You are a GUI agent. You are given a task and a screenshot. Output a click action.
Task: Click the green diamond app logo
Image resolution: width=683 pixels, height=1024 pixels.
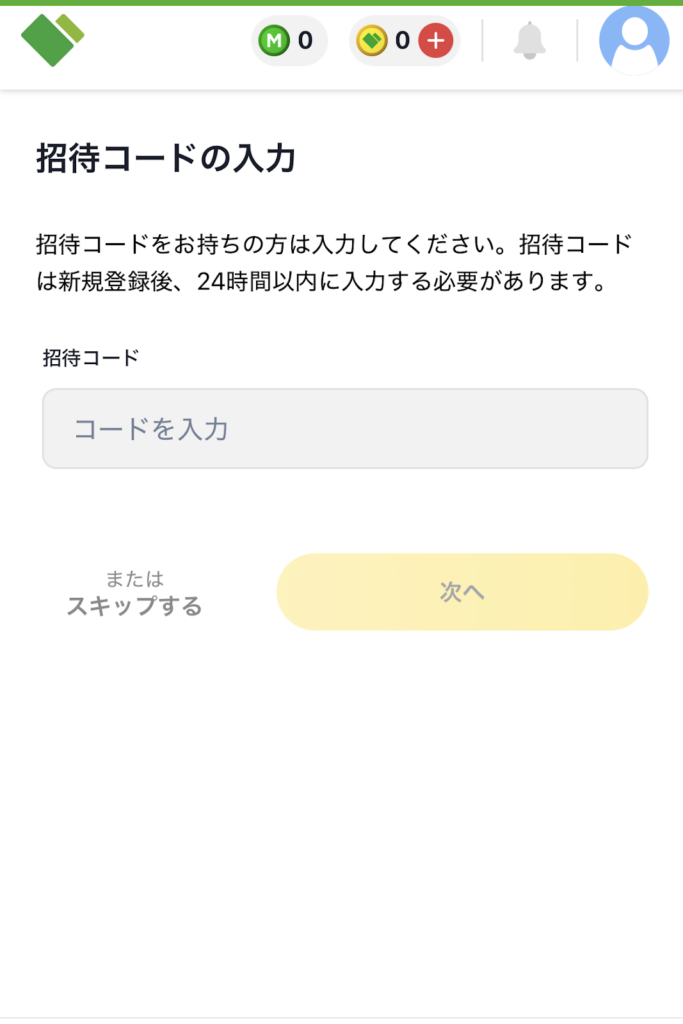point(52,40)
